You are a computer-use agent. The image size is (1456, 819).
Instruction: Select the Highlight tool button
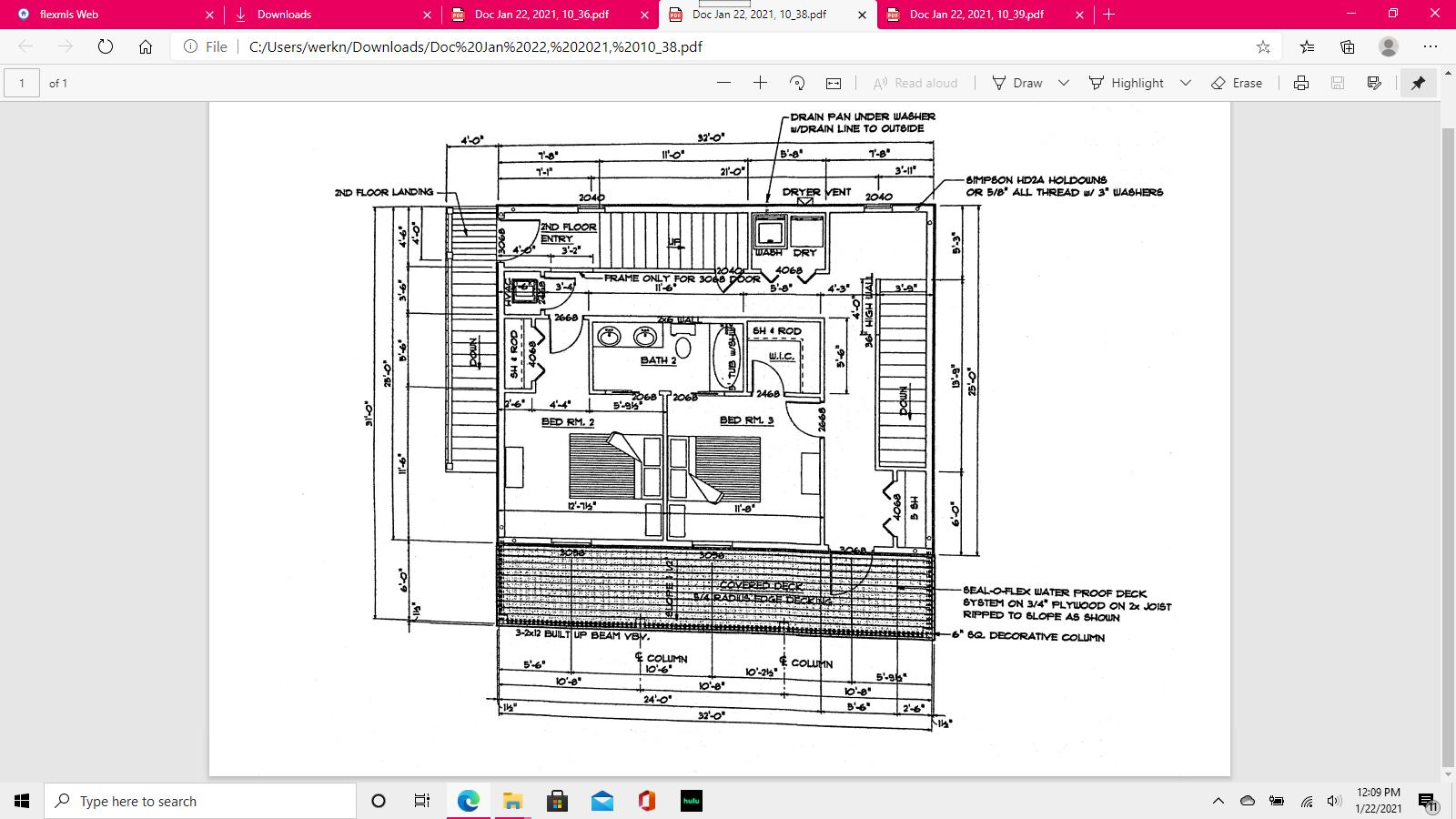point(1127,83)
